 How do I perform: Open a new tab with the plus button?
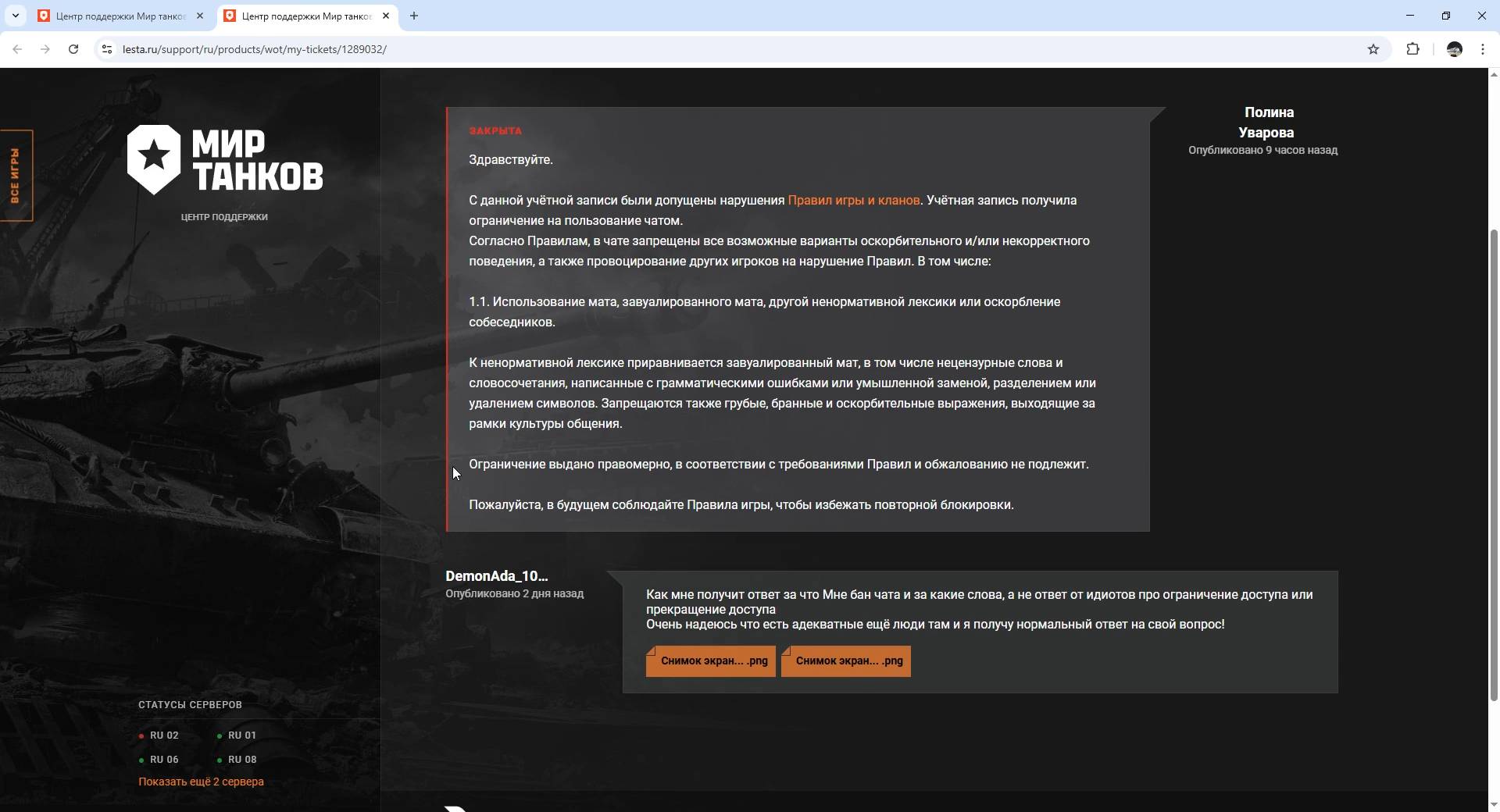tap(414, 16)
